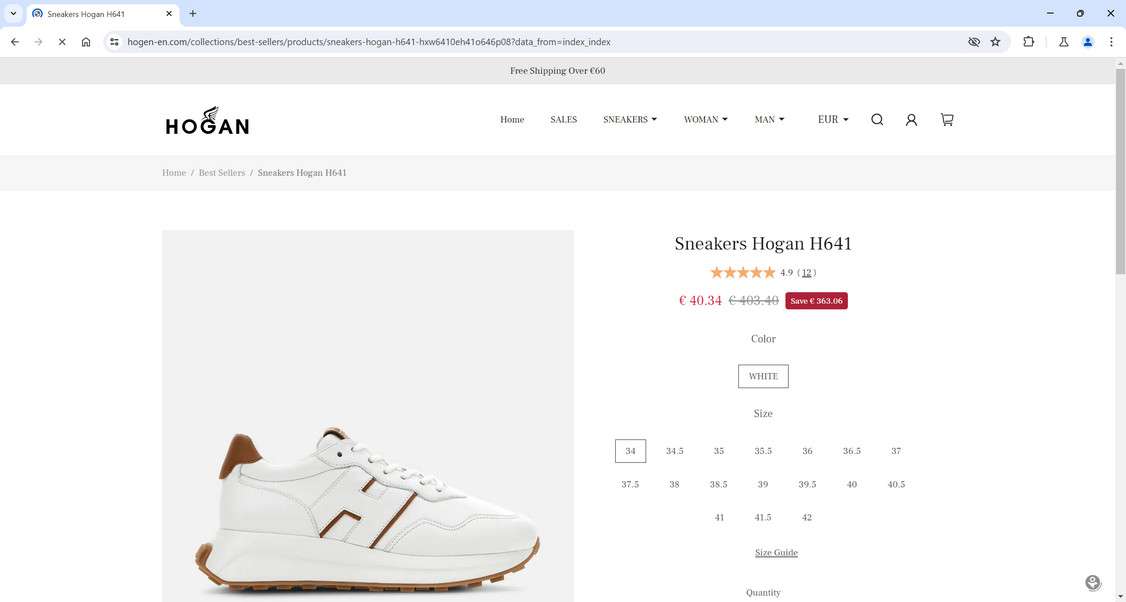The width and height of the screenshot is (1126, 602).
Task: Choose size 41.5
Action: 763,517
